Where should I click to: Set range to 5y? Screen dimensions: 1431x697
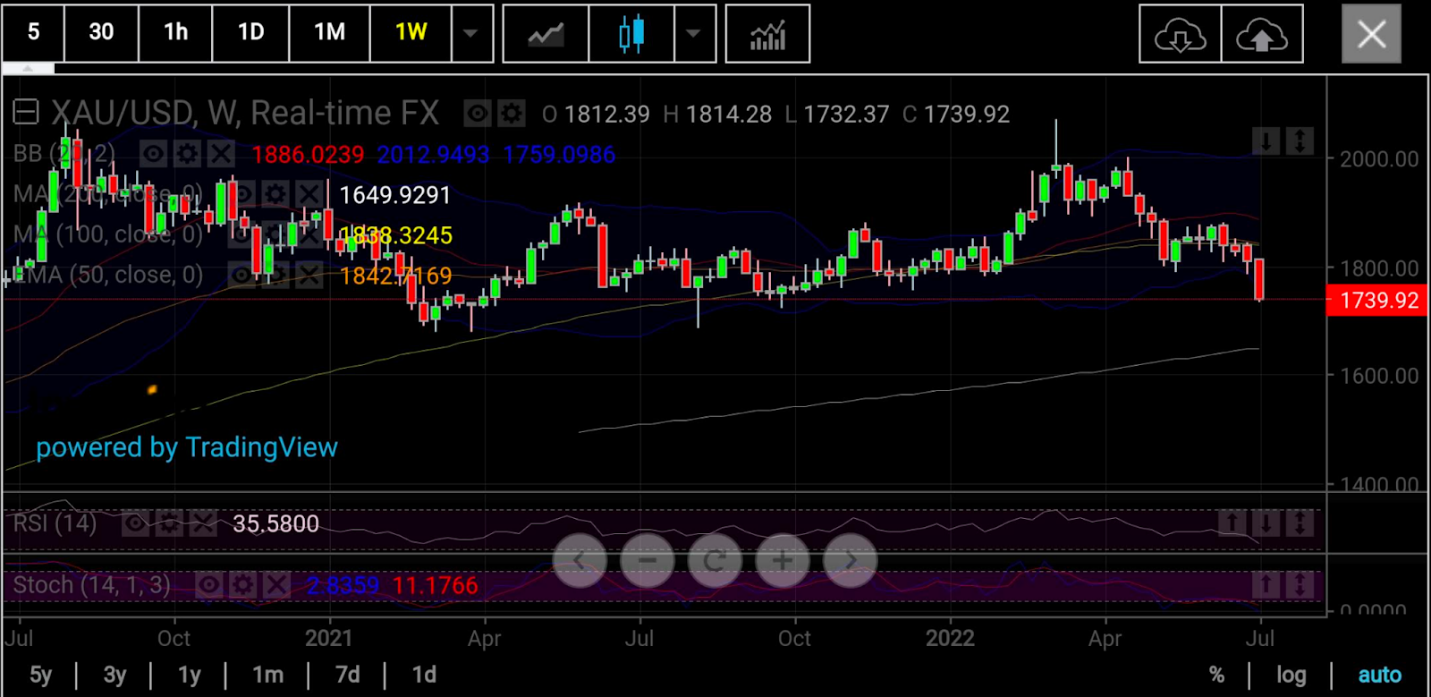pyautogui.click(x=40, y=675)
